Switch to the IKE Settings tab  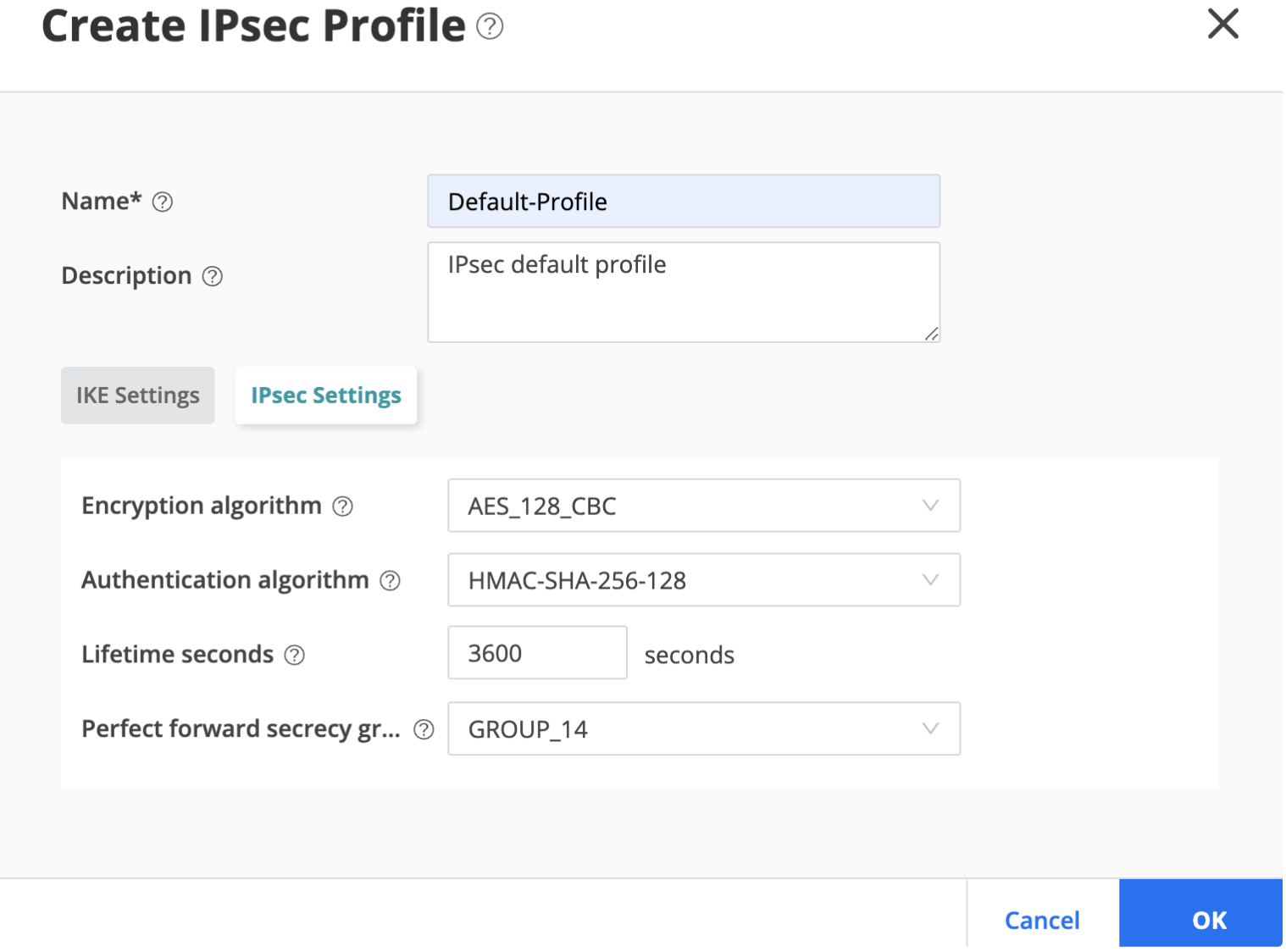tap(138, 396)
